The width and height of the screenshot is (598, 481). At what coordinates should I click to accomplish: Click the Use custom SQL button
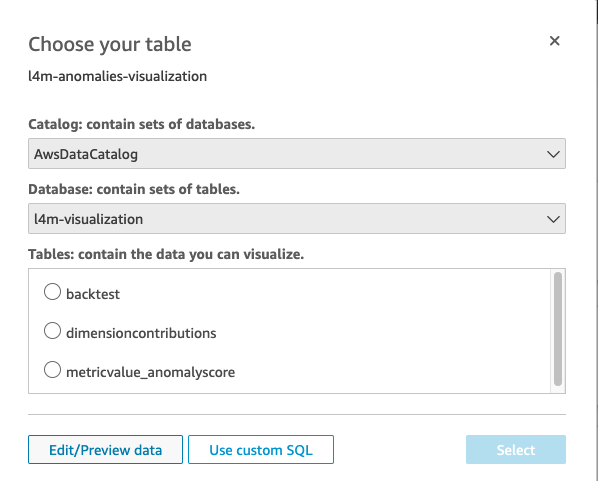261,450
